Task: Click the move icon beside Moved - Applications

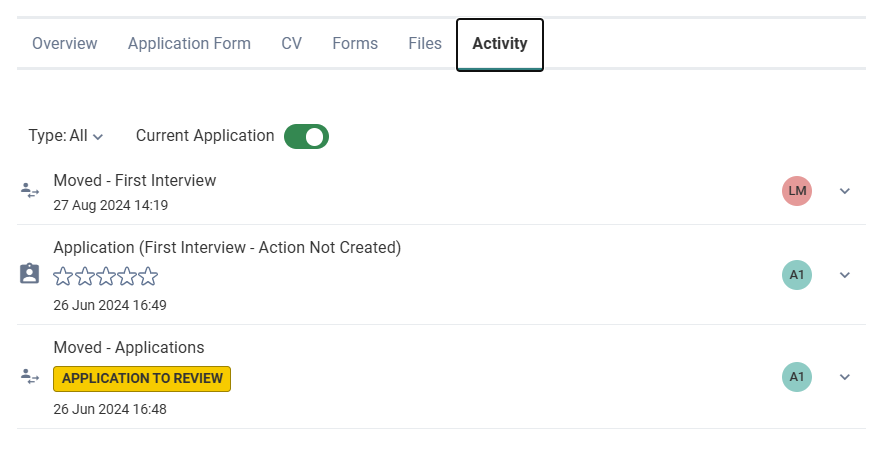Action: tap(30, 376)
